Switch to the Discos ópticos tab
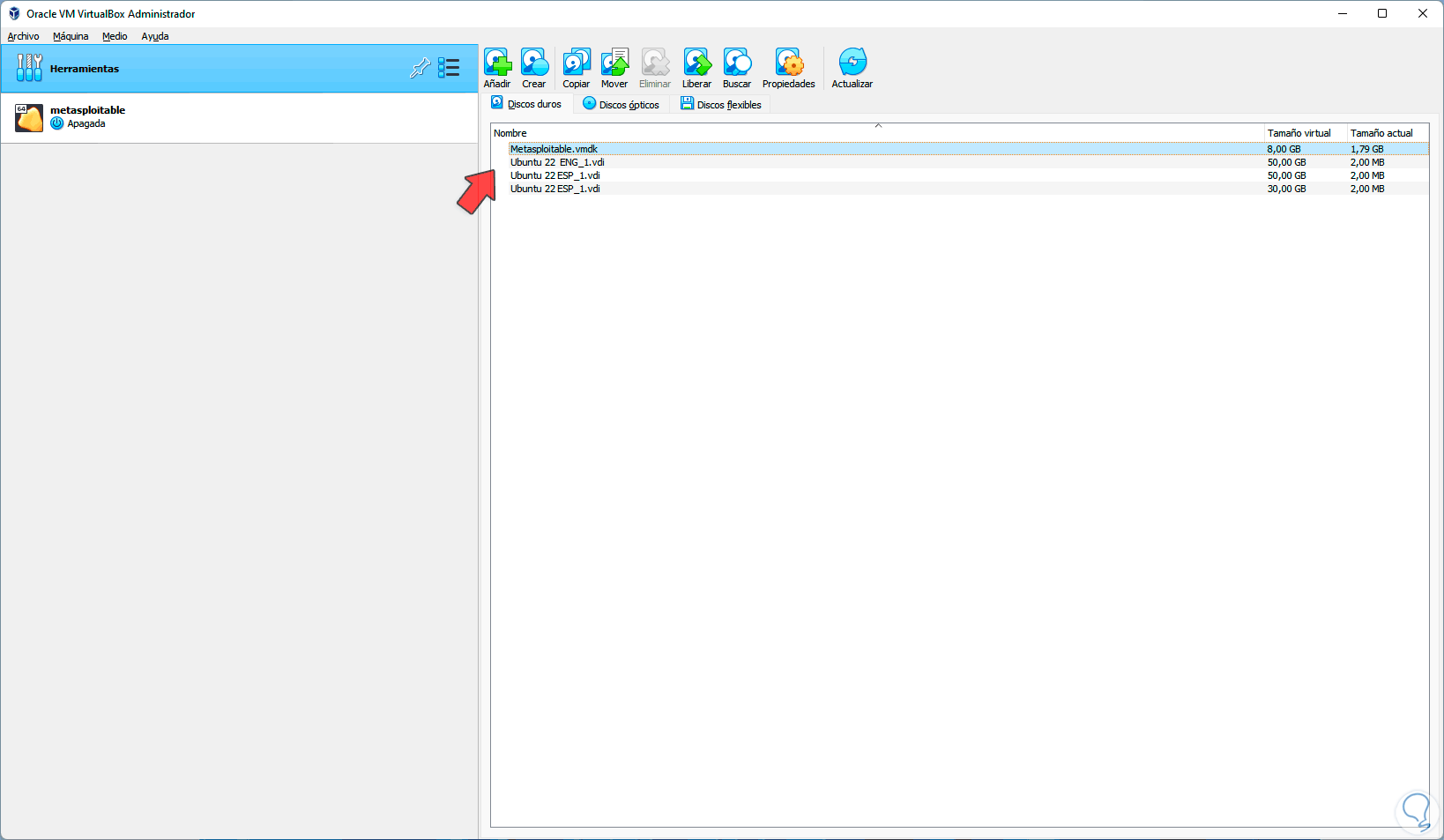 coord(622,104)
